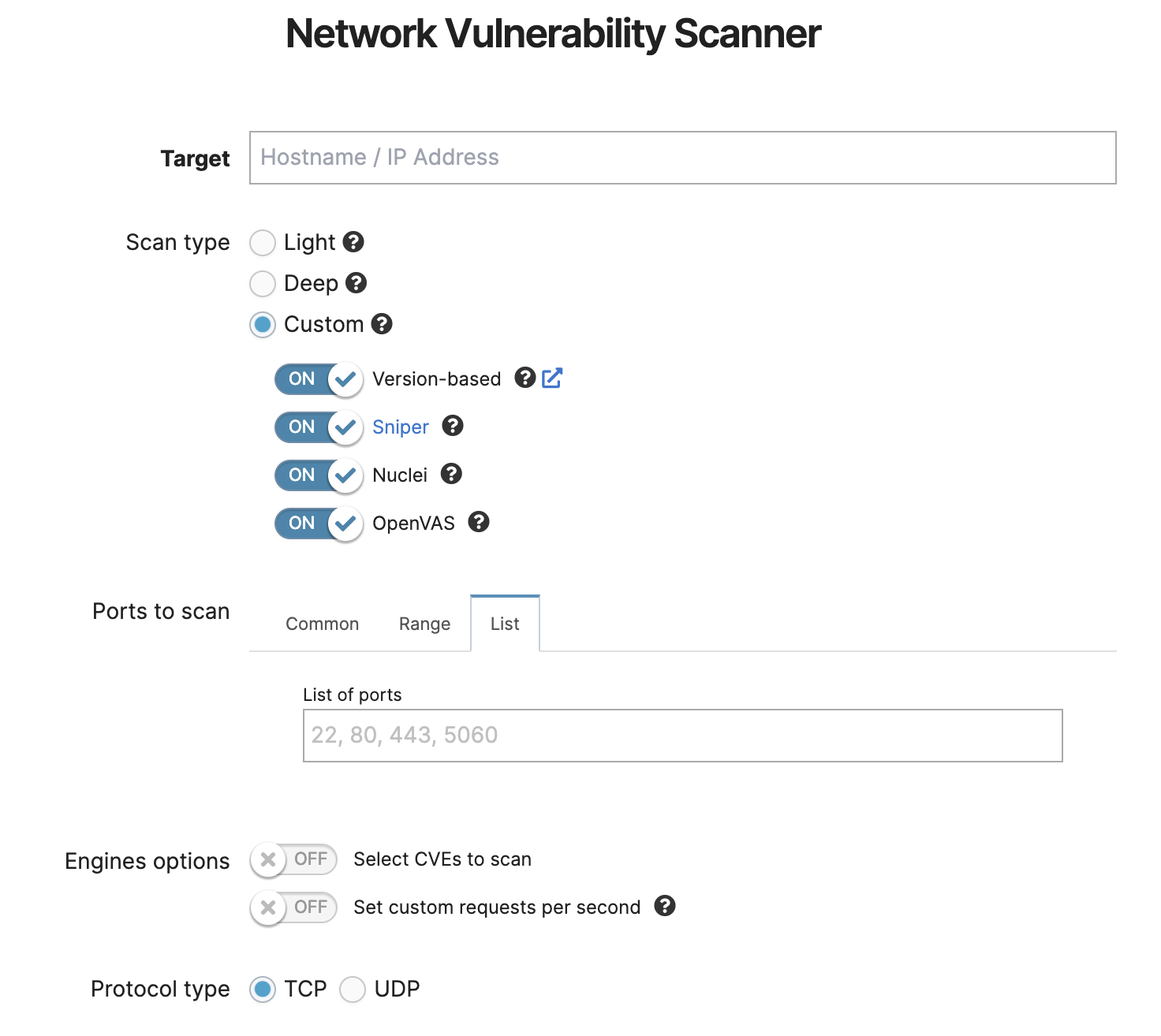Click OpenVAS help question mark icon

point(479,523)
